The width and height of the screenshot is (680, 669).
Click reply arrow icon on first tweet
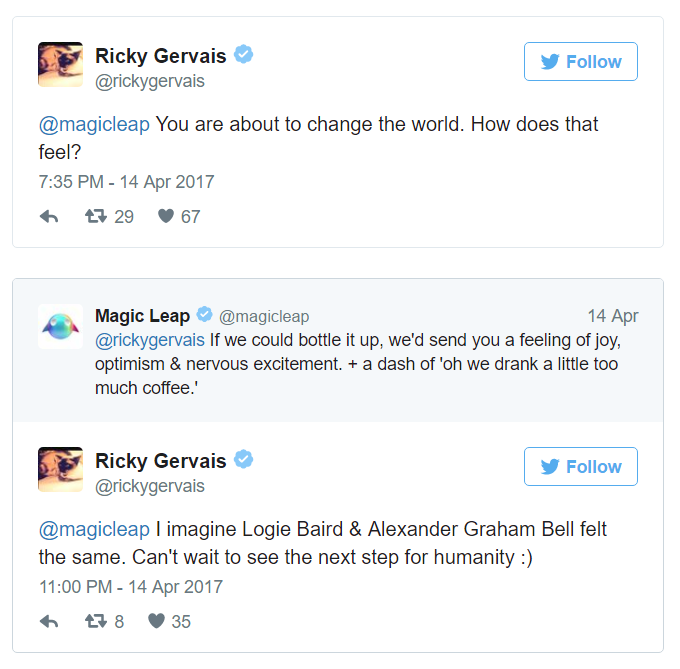coord(49,216)
